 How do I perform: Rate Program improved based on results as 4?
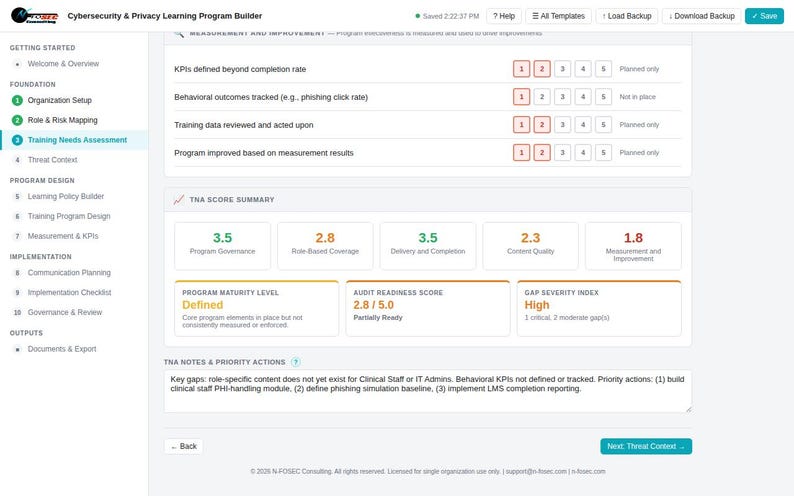(583, 152)
